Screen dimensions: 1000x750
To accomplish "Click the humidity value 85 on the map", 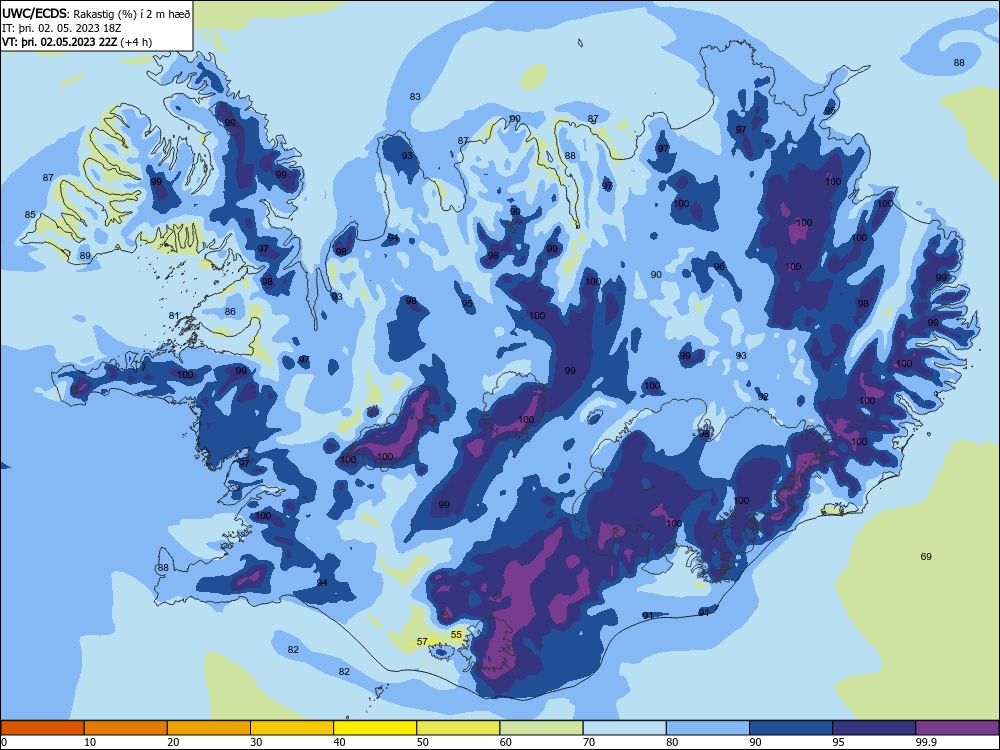I will coord(30,215).
